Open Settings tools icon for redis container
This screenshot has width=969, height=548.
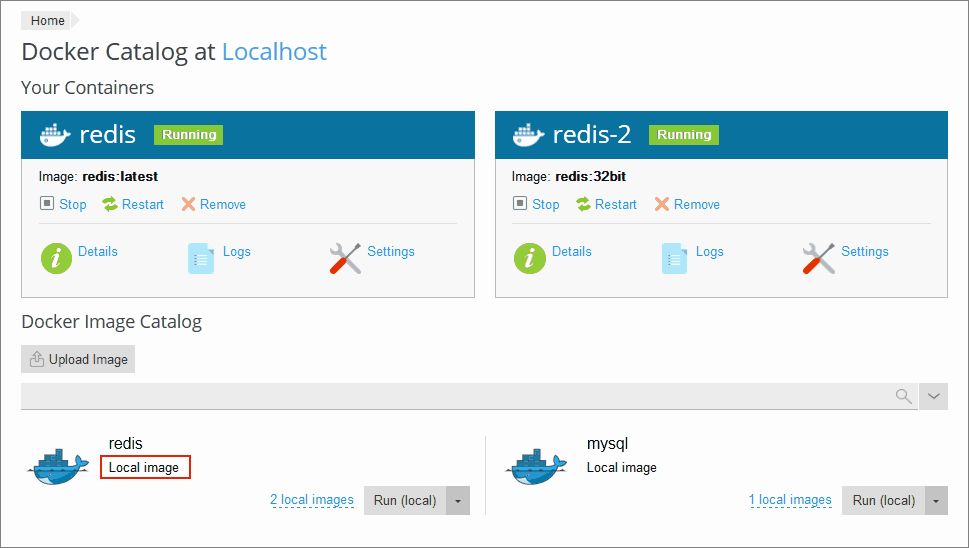click(345, 258)
